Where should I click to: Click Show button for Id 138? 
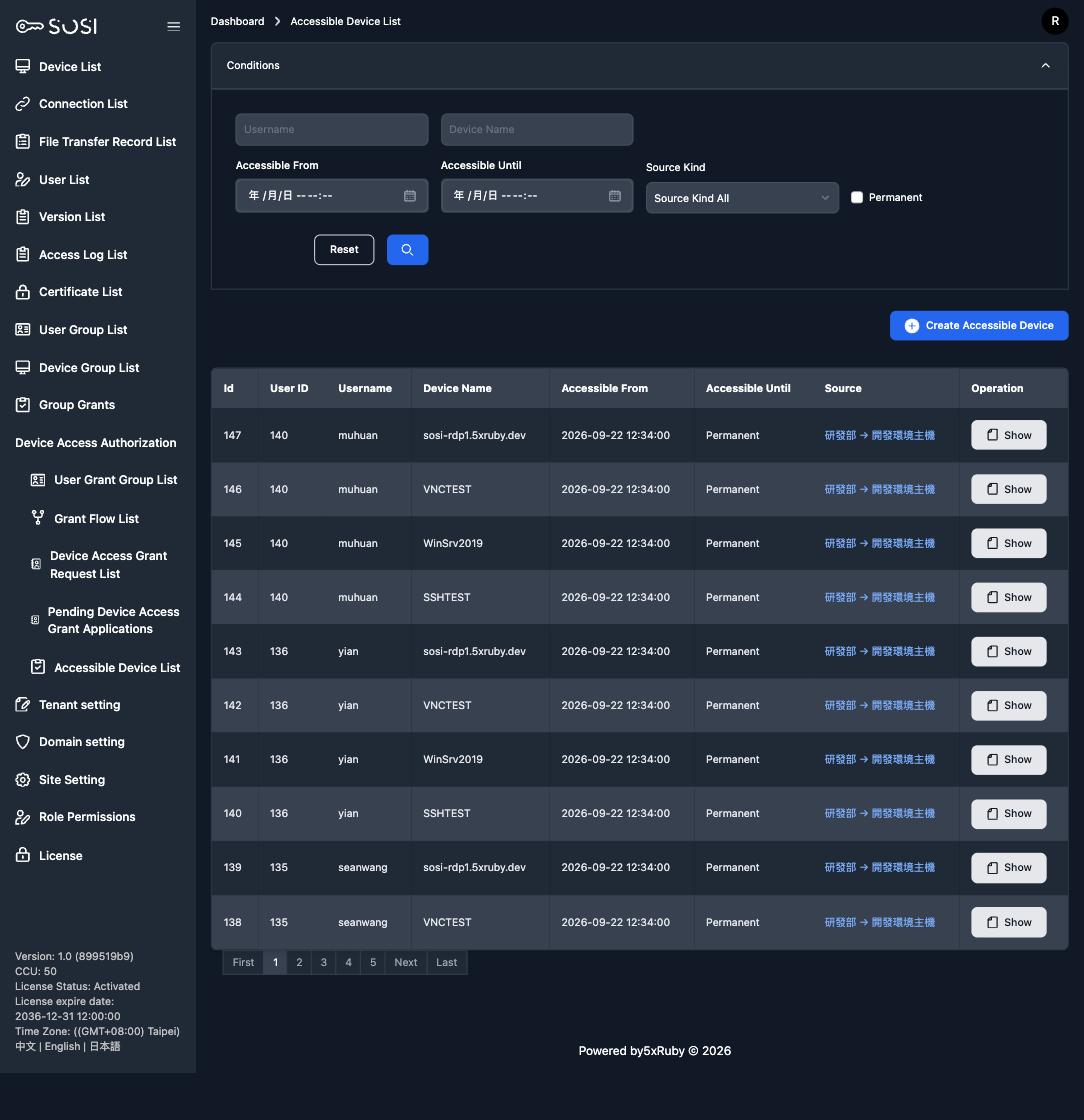[1008, 922]
